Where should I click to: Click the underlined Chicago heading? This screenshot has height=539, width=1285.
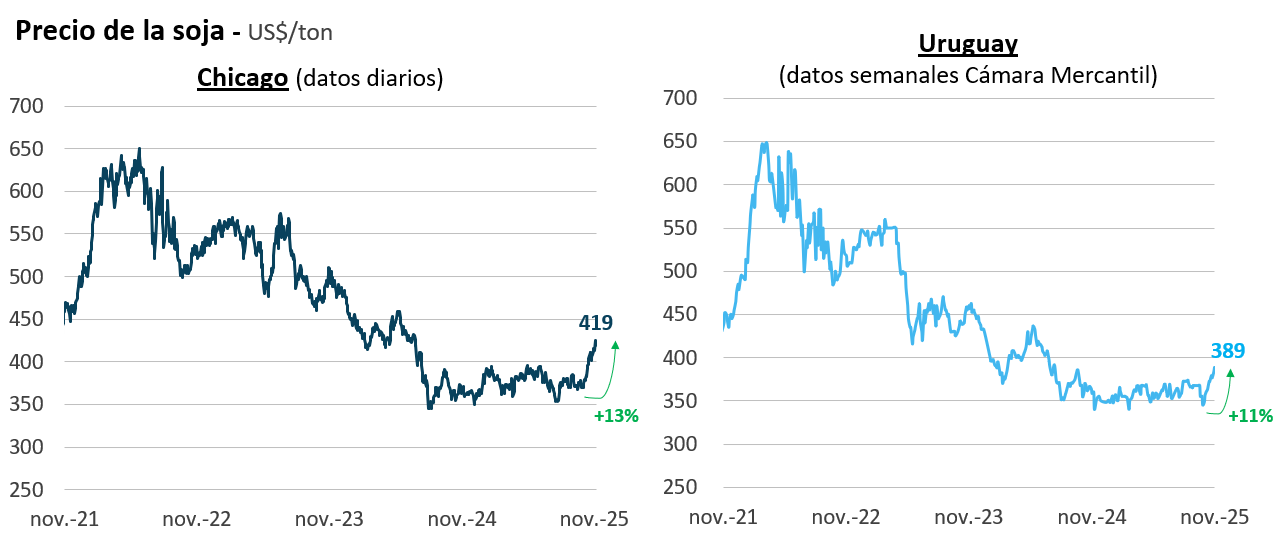[x=242, y=77]
